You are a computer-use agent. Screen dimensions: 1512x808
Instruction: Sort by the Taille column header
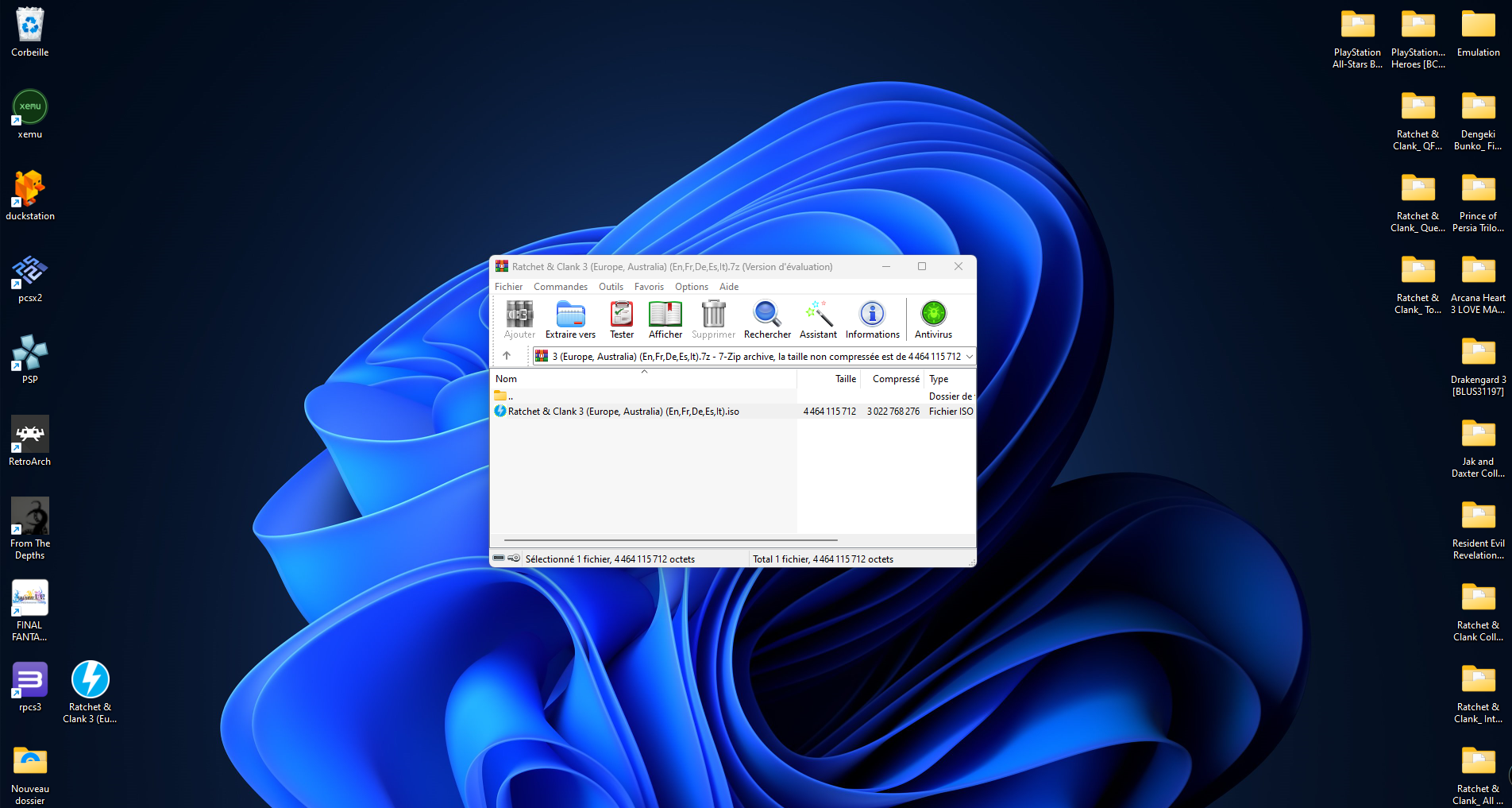coord(829,379)
